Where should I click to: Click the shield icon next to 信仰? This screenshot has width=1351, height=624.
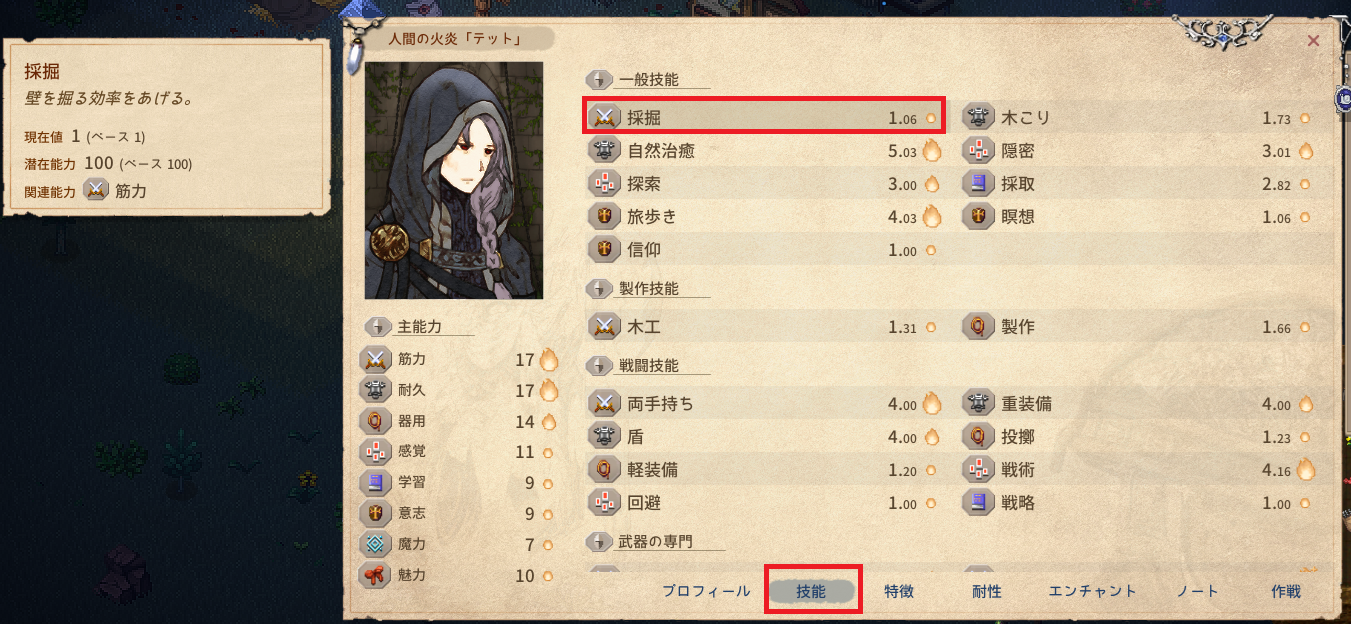point(603,250)
